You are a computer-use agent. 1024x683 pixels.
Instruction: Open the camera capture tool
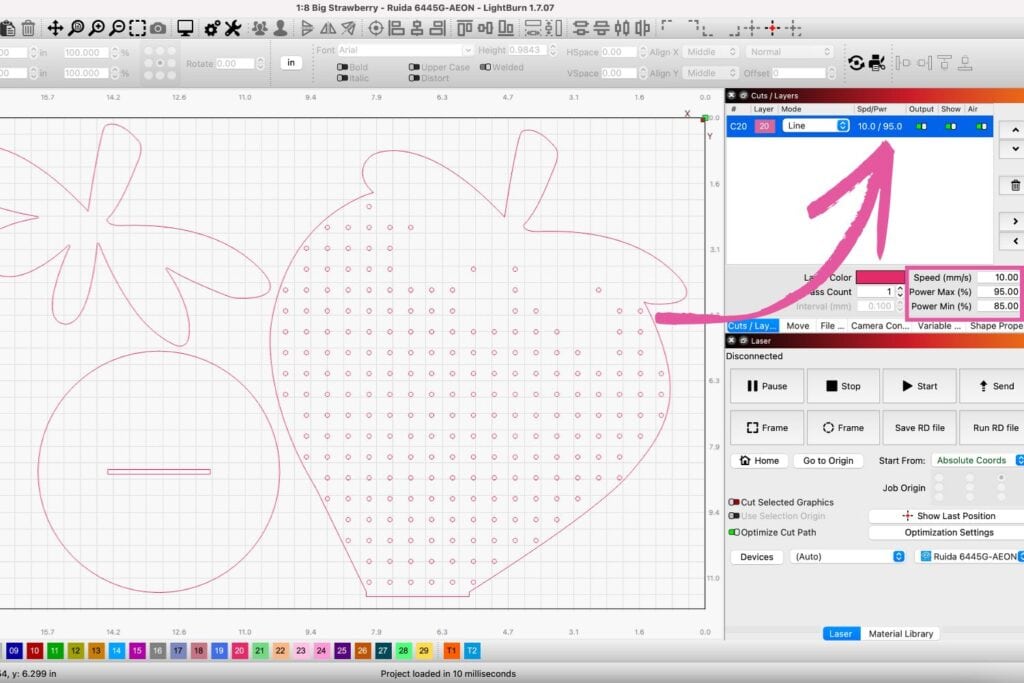[x=158, y=28]
